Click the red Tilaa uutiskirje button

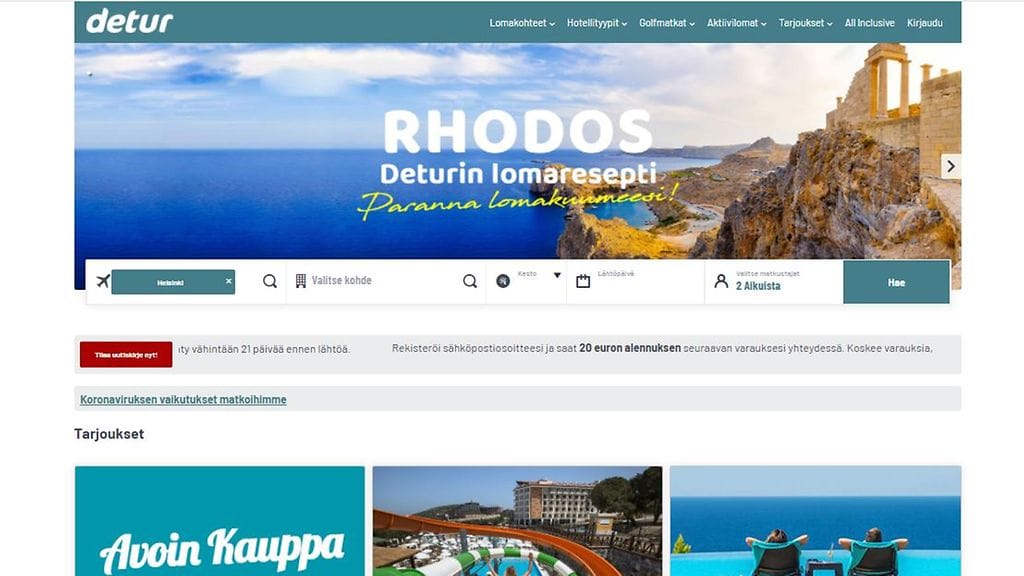coord(126,355)
